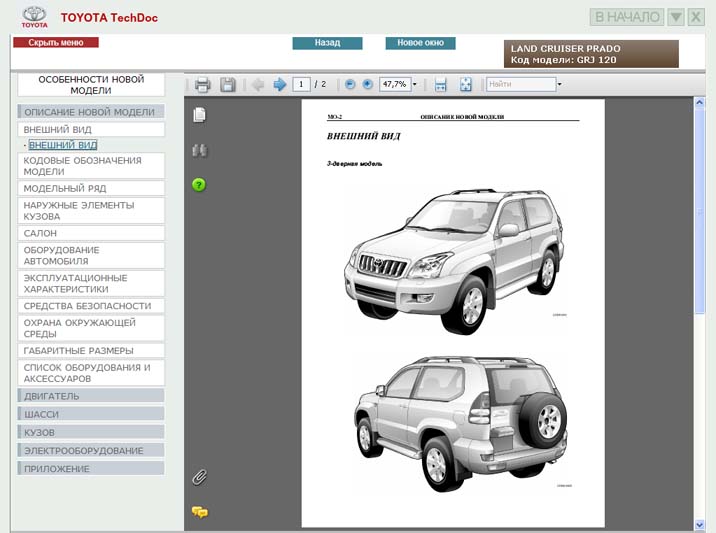The height and width of the screenshot is (533, 716).
Task: Select СРЕДСТВА БЕЗОПАСНОСТИ item
Action: coord(91,306)
